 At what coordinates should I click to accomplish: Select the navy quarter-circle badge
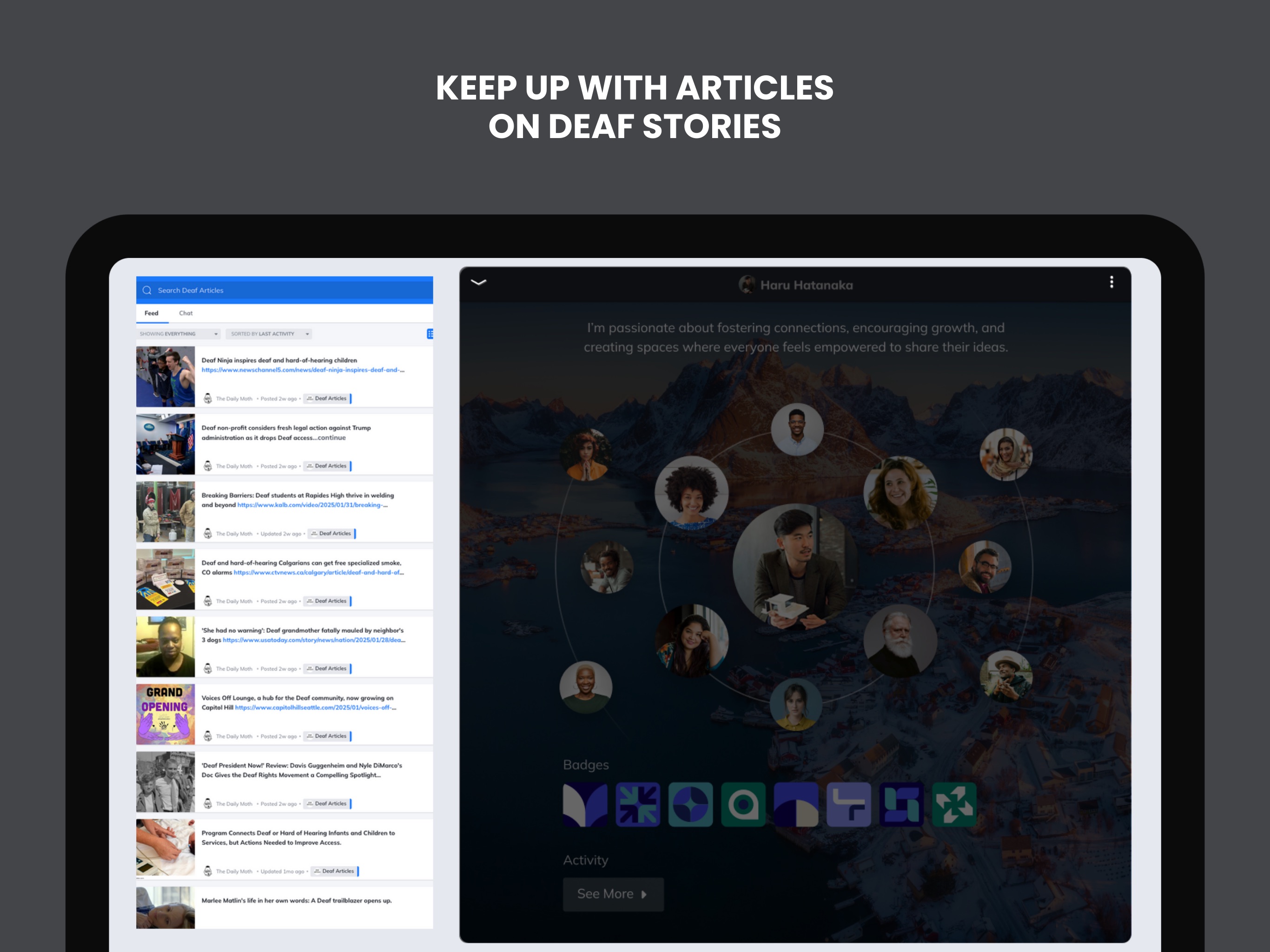point(796,805)
